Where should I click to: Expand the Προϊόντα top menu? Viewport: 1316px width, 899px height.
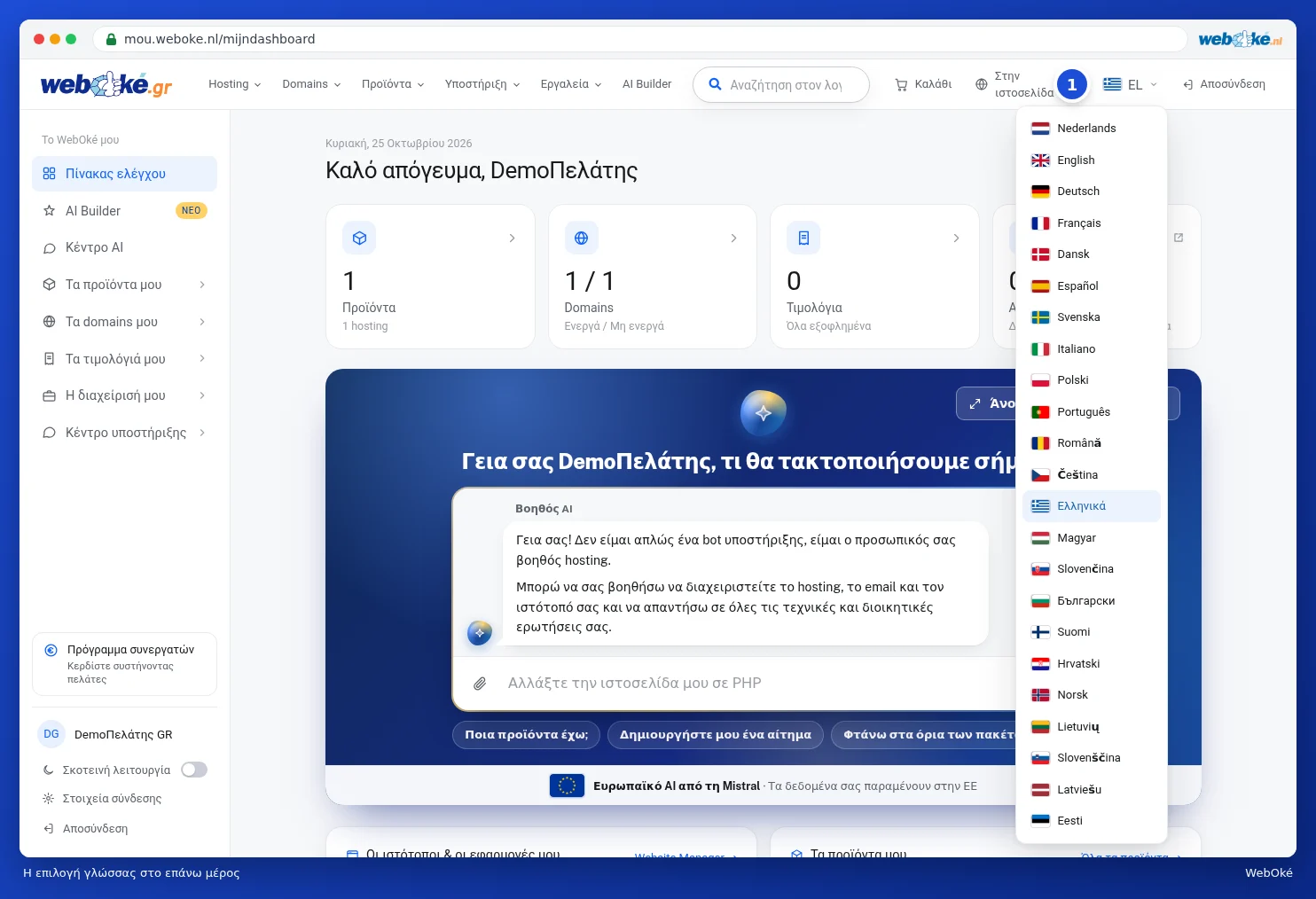coord(393,84)
